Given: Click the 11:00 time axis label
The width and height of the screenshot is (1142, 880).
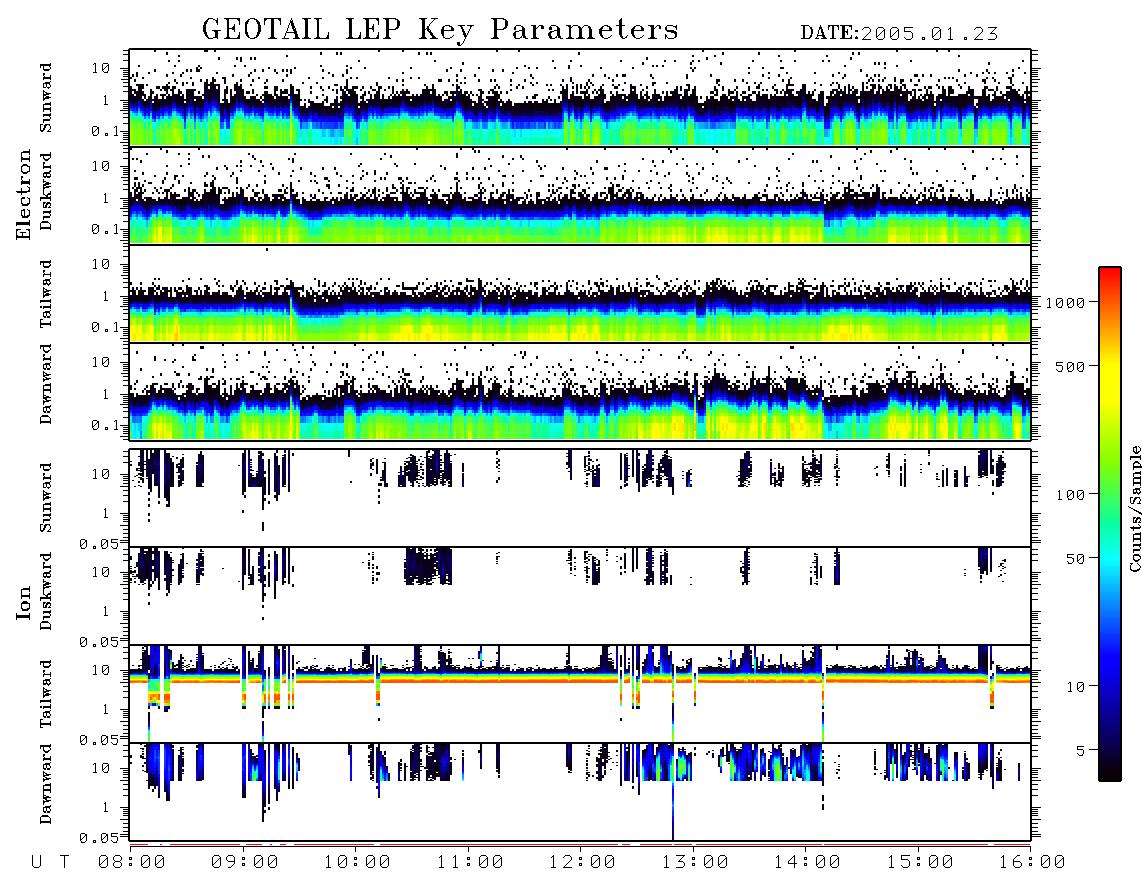Looking at the screenshot, I should tap(470, 862).
